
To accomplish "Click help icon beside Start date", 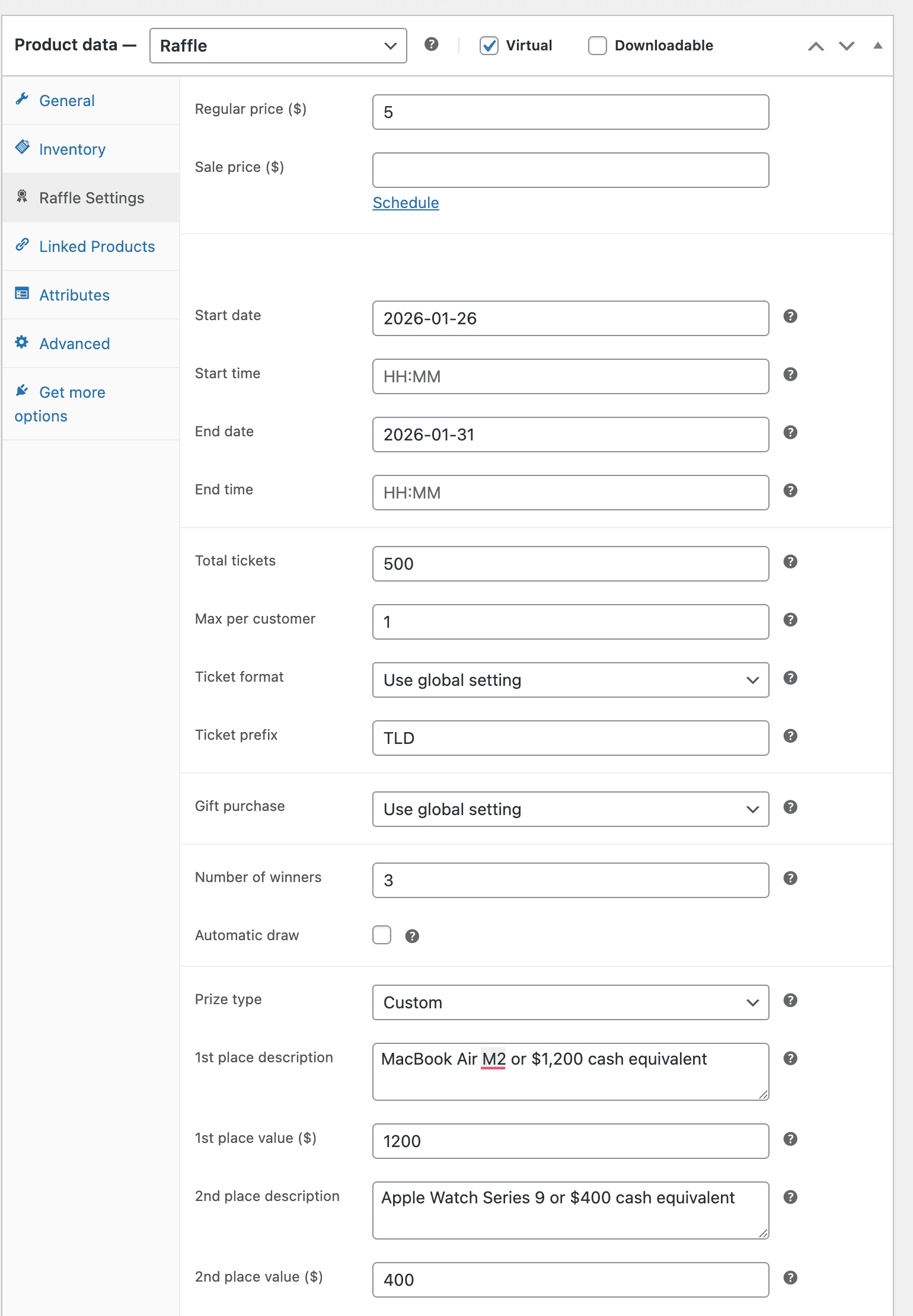I will (x=790, y=317).
